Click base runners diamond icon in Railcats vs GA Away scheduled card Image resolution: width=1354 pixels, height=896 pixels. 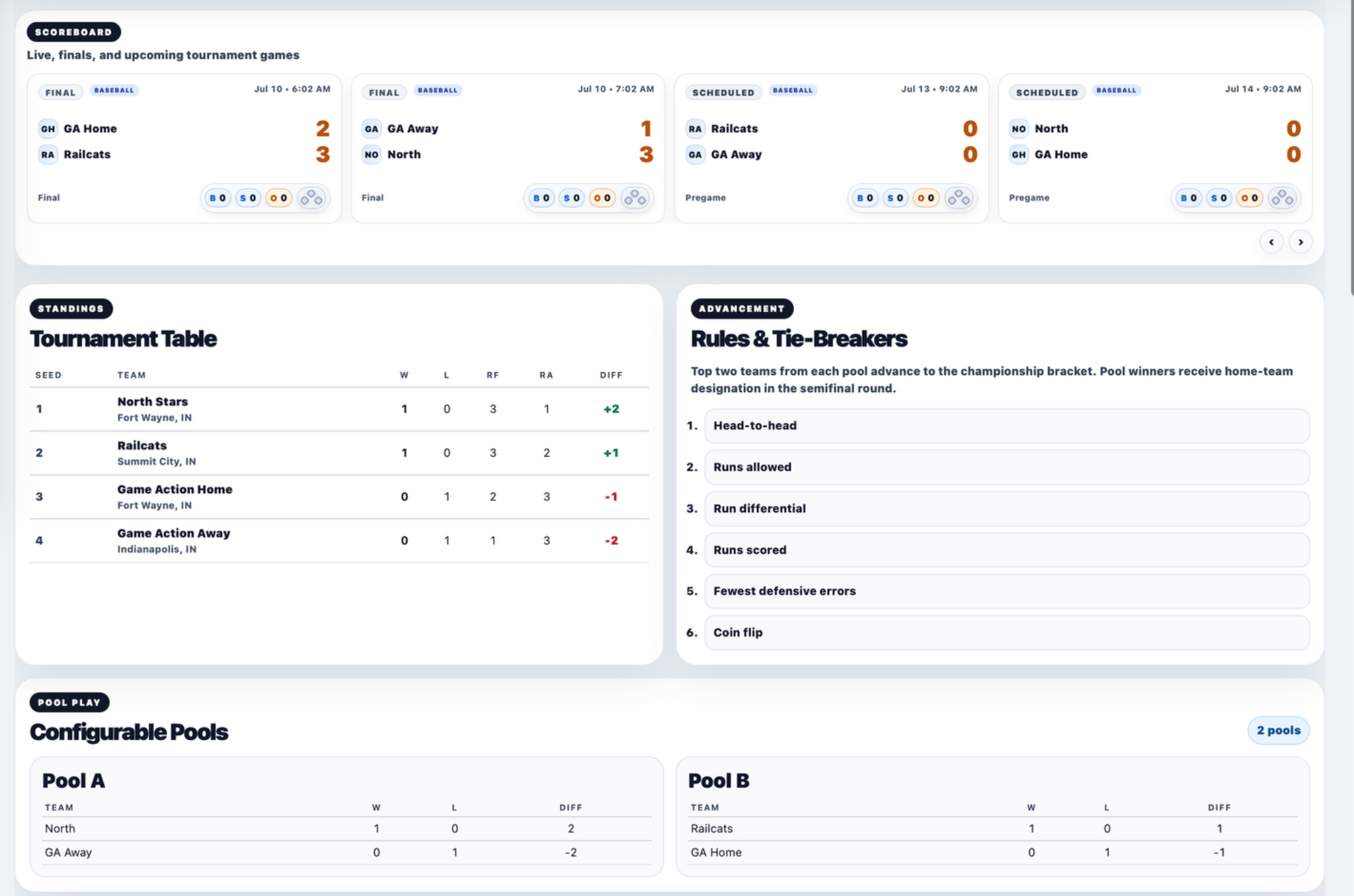click(959, 198)
